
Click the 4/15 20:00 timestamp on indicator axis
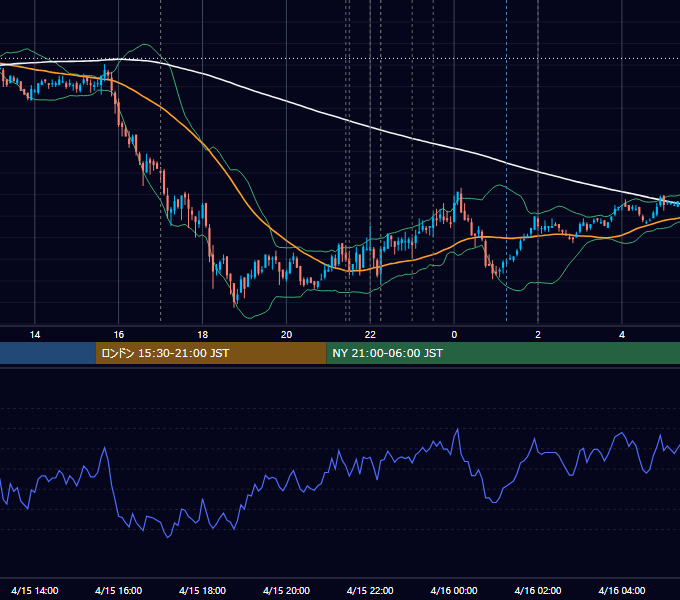coord(286,590)
